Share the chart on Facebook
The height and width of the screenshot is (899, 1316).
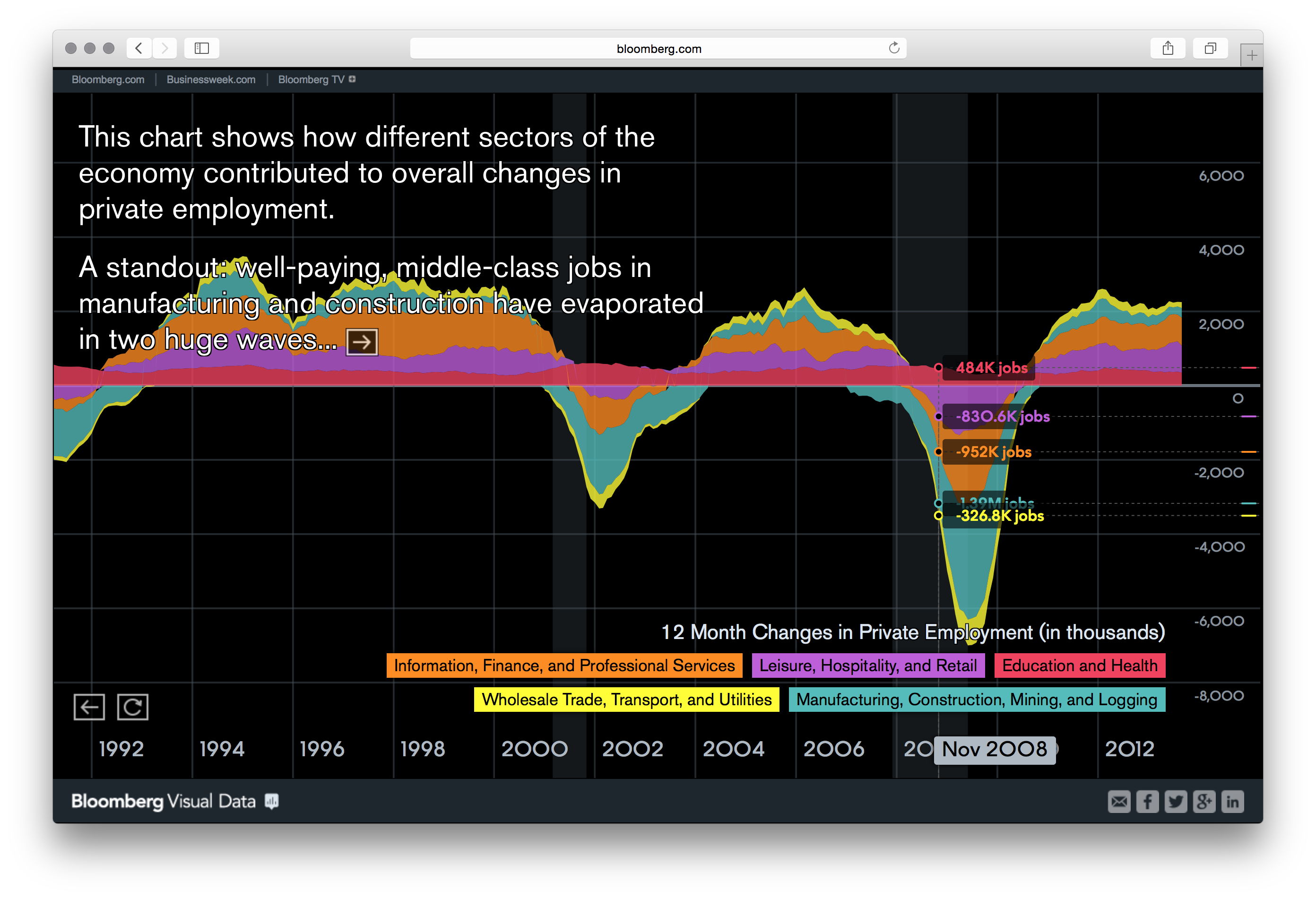pos(1148,801)
